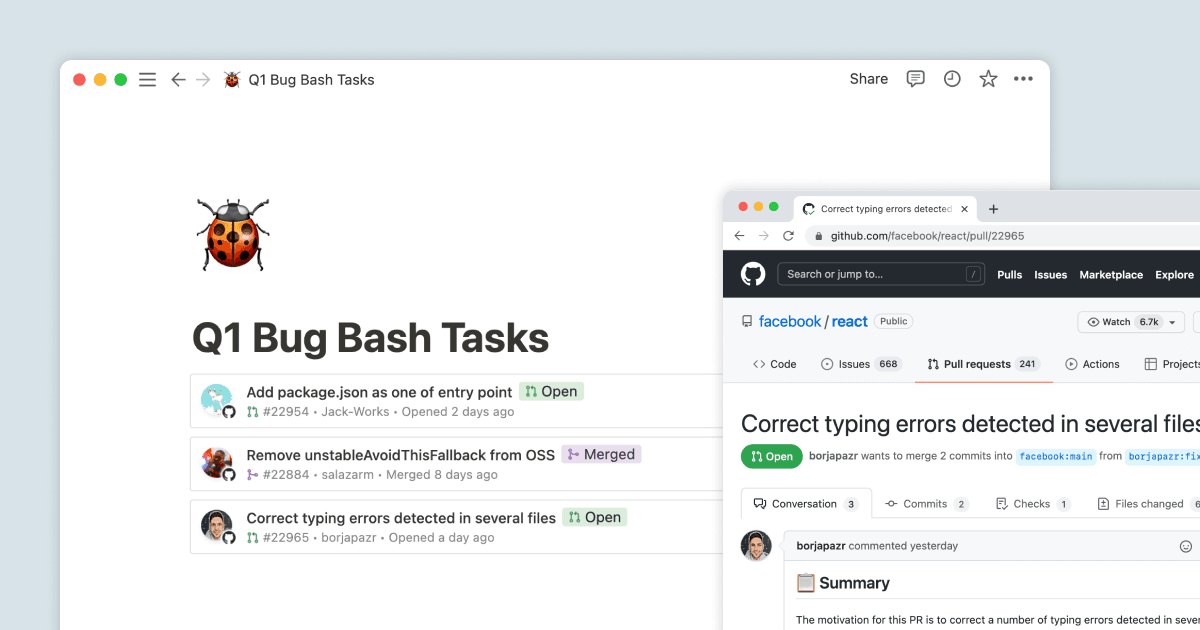
Task: Switch to the Commits tab
Action: 926,504
